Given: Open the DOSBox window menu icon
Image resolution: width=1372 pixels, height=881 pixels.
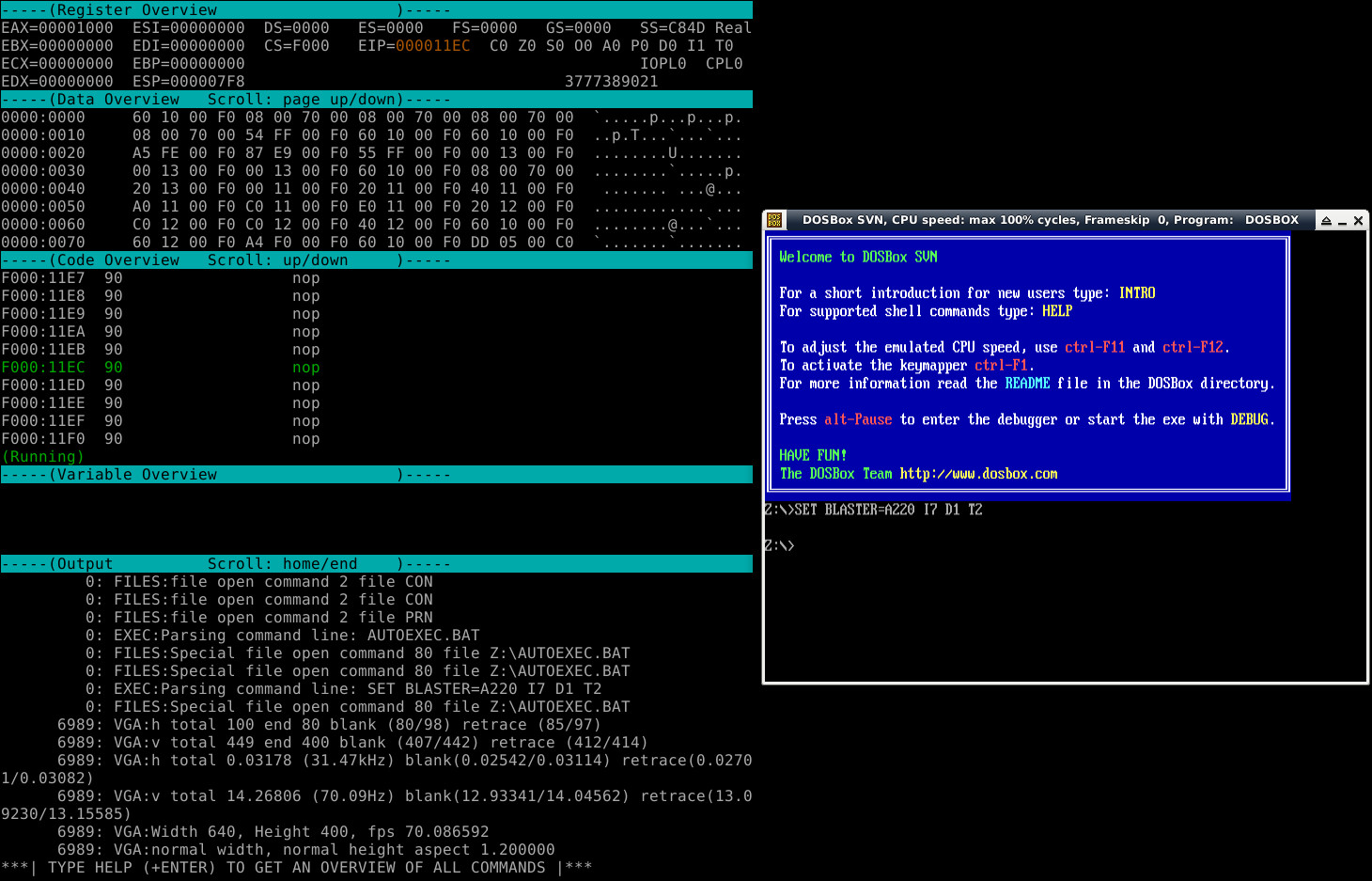Looking at the screenshot, I should [774, 220].
